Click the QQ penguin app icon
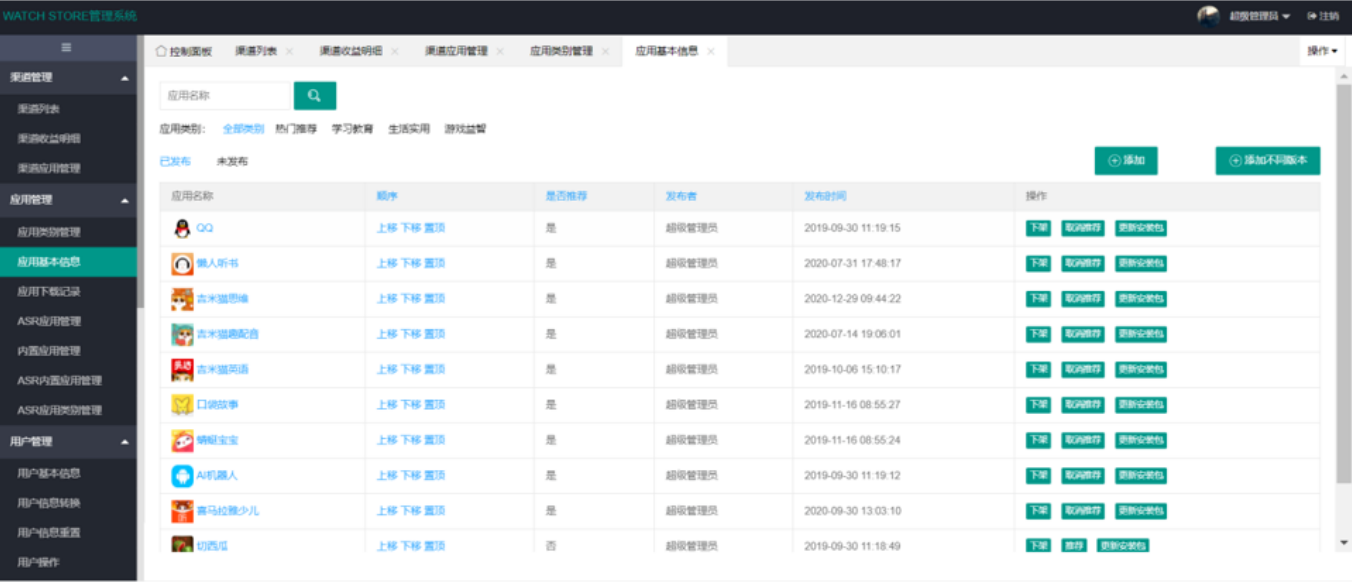1352x583 pixels. coord(182,229)
